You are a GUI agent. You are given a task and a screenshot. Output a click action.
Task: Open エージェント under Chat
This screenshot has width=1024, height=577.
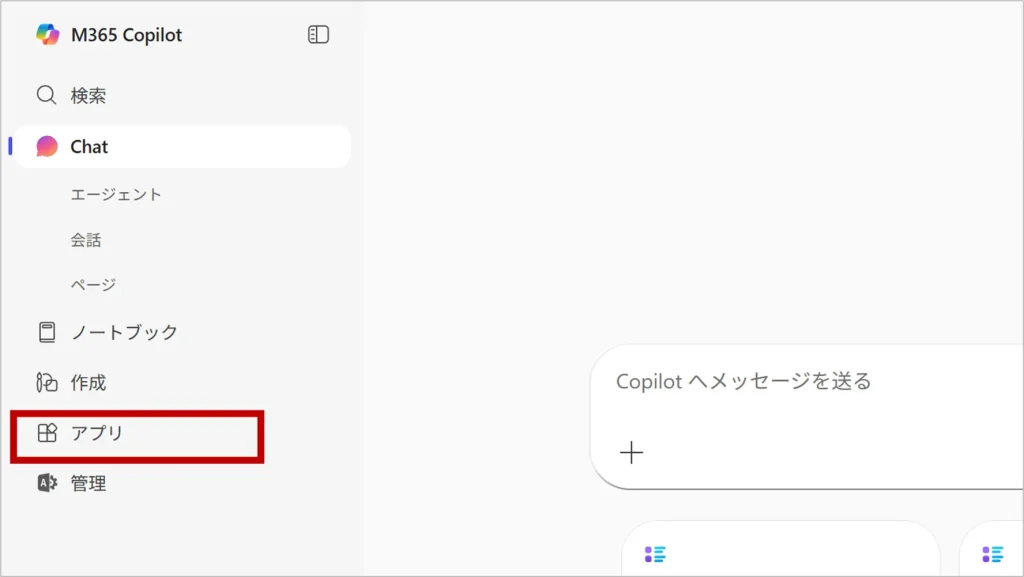(116, 194)
